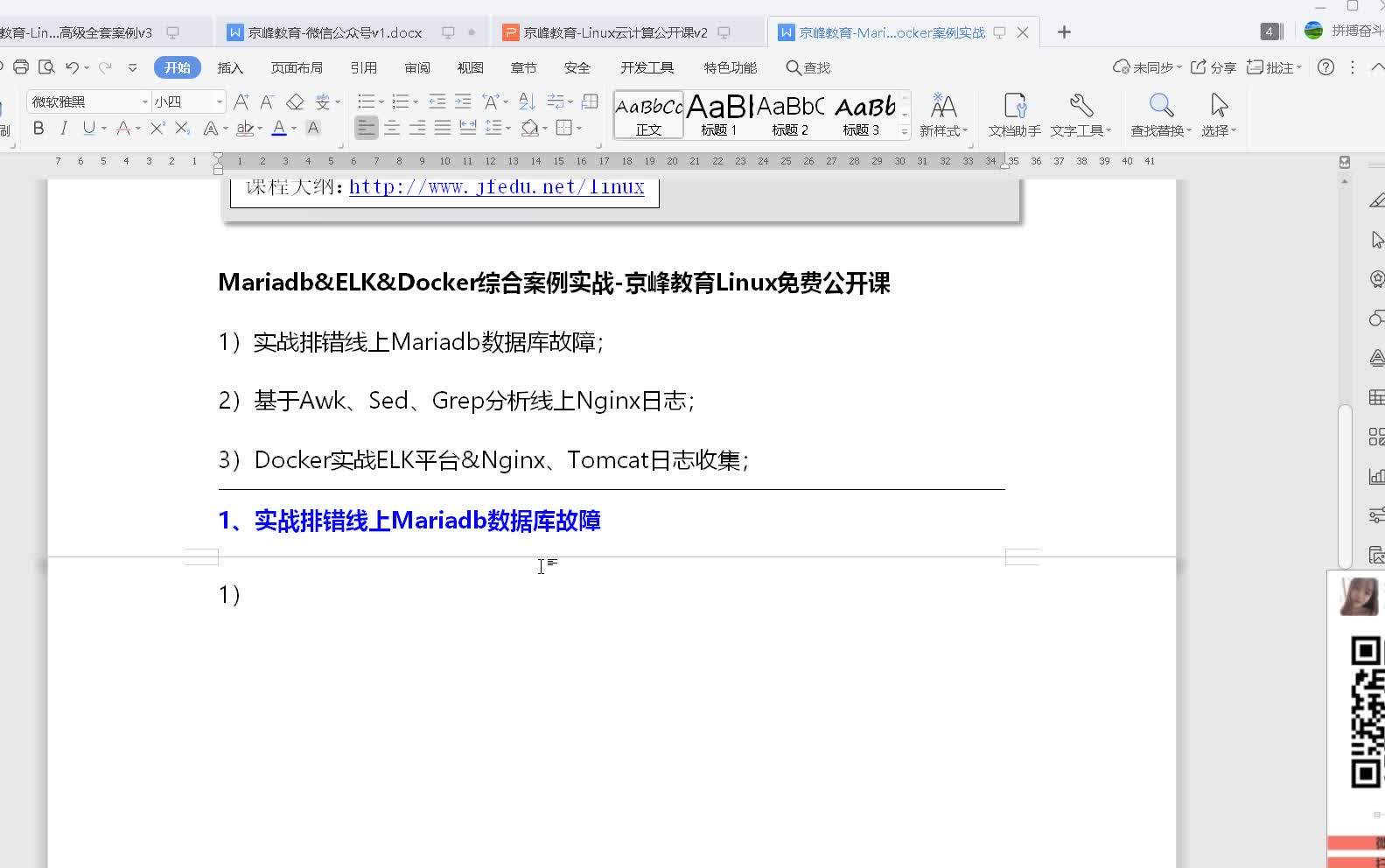Click the line spacing icon
1385x868 pixels.
(x=493, y=129)
